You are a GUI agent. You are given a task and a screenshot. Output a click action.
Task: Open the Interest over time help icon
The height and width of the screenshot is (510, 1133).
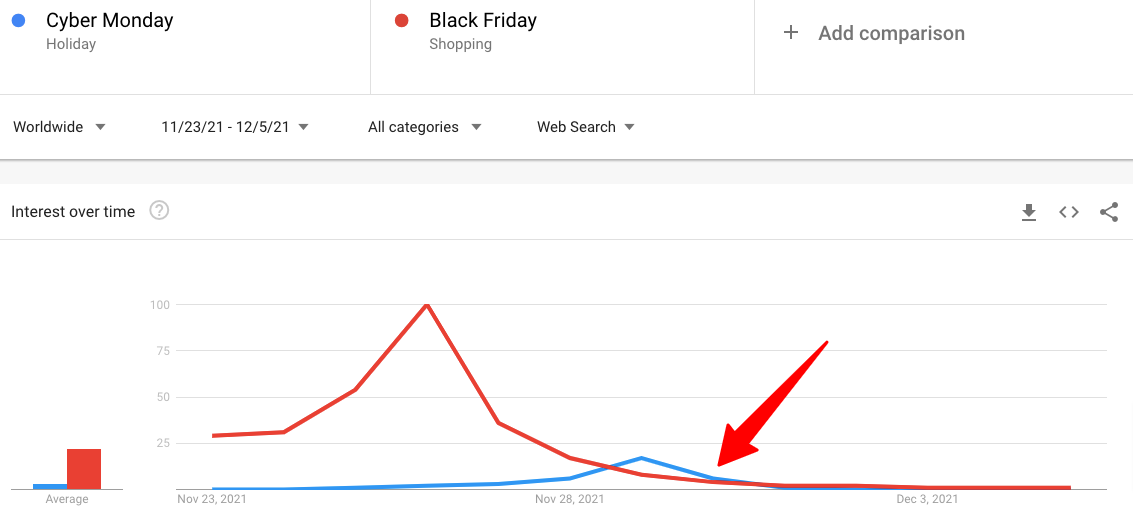pos(159,211)
